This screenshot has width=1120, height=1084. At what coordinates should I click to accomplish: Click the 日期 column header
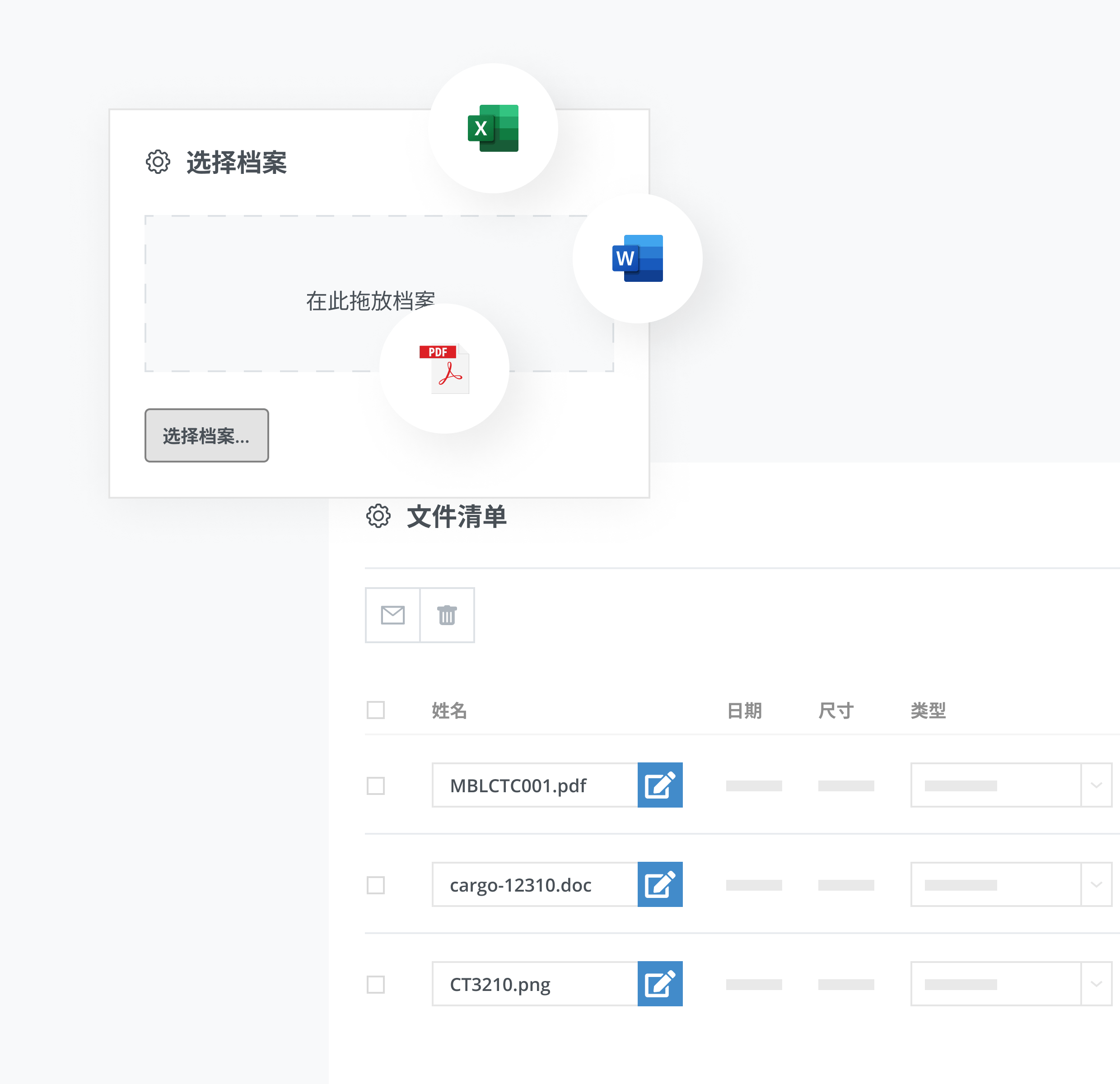[744, 710]
